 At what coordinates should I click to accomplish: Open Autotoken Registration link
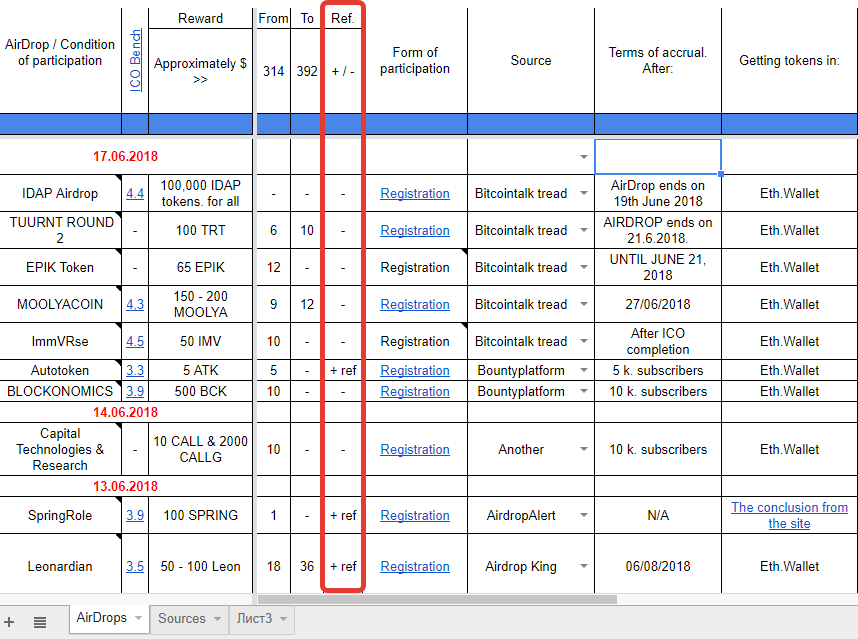[415, 370]
